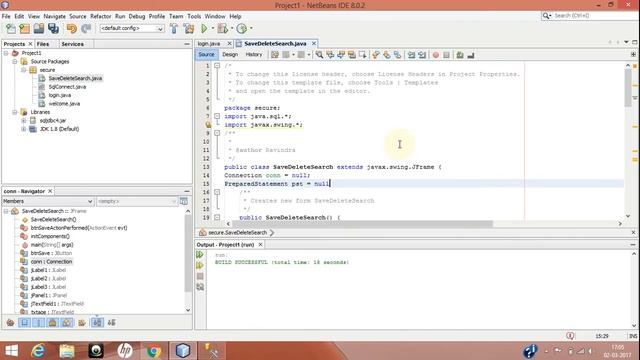This screenshot has height=360, width=640.
Task: Click the Shift Line Right editor icon
Action: 422,55
